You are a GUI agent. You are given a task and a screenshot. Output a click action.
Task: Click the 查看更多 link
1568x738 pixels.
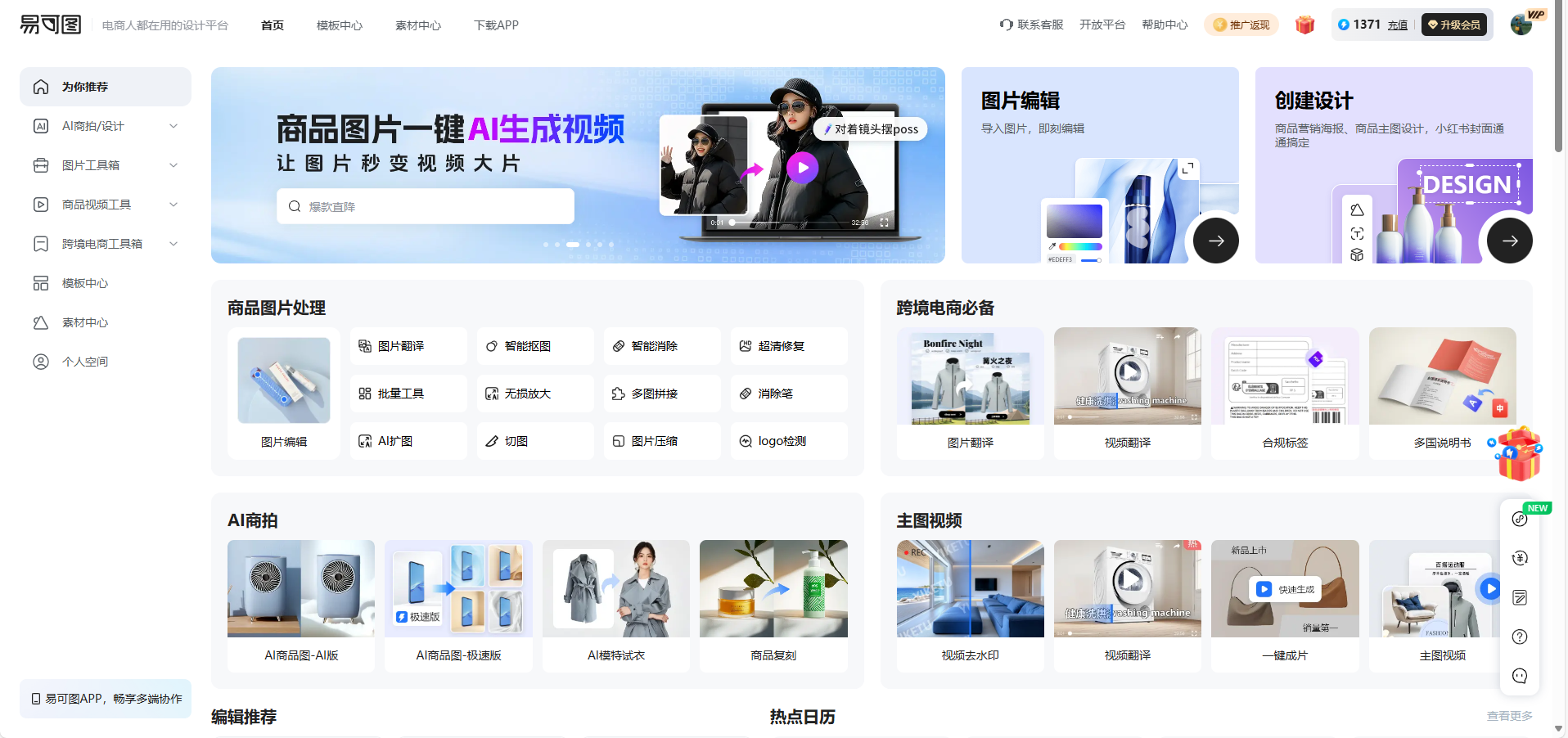point(1510,716)
